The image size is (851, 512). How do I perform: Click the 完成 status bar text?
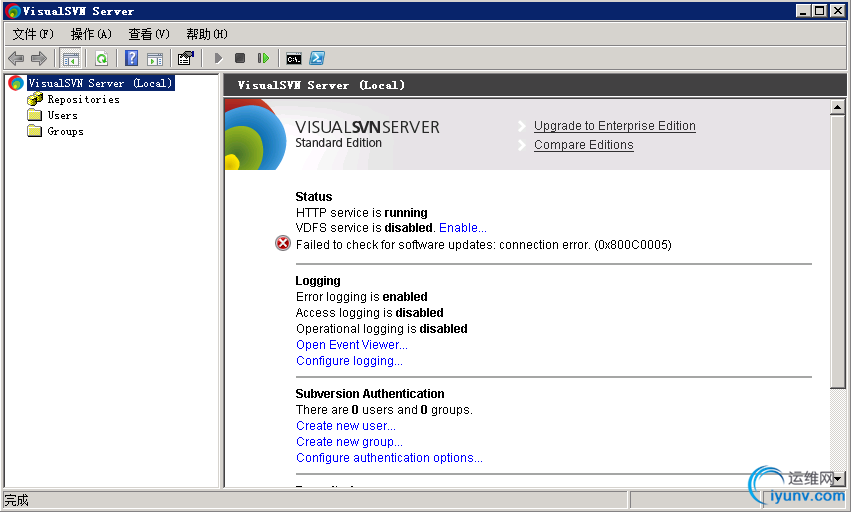pyautogui.click(x=16, y=500)
